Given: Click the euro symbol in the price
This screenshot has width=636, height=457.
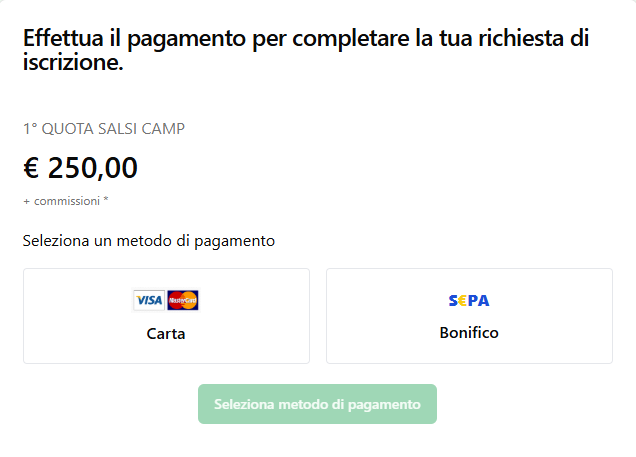Looking at the screenshot, I should pyautogui.click(x=31, y=169).
